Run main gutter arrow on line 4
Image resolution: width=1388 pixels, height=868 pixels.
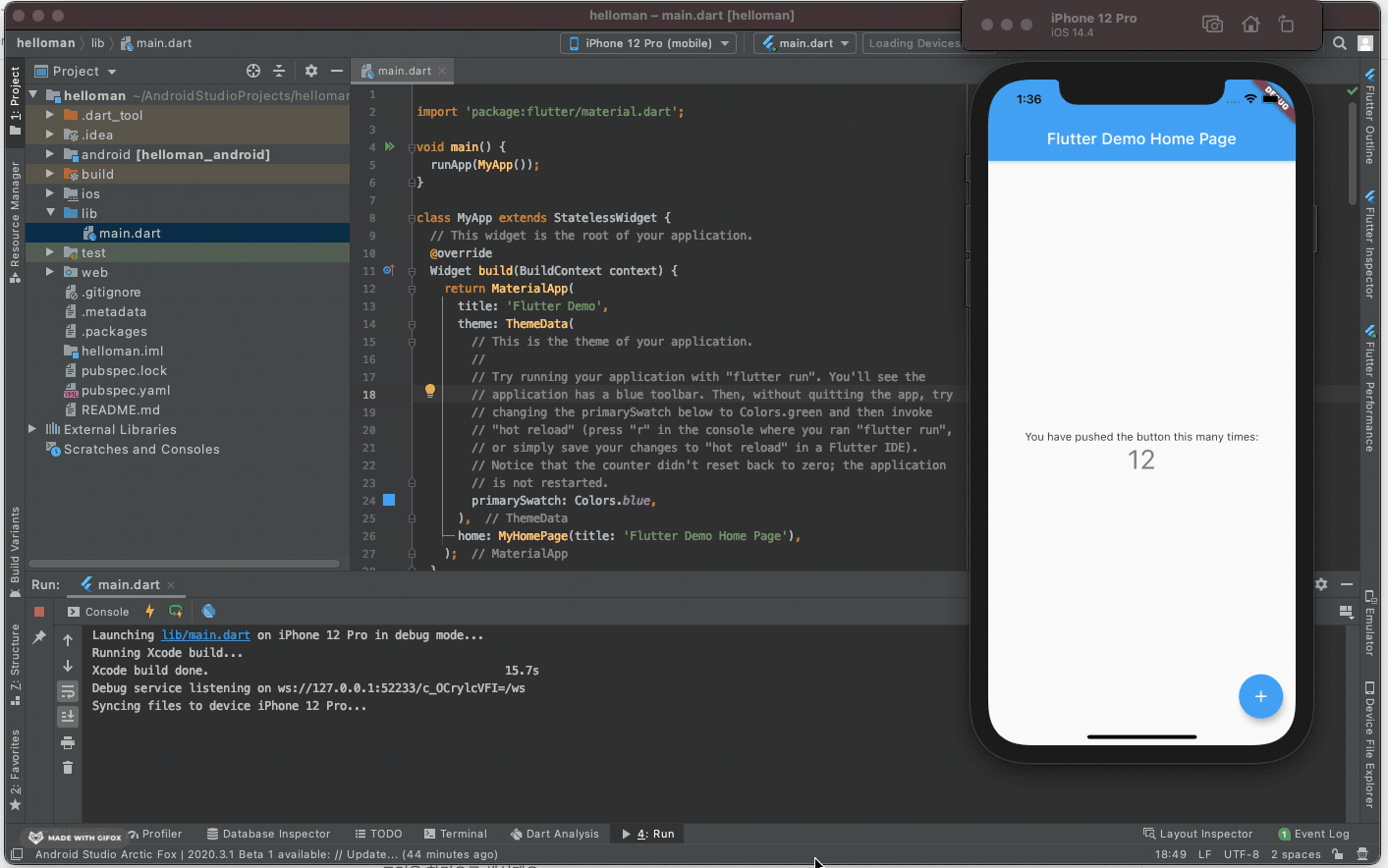pyautogui.click(x=390, y=146)
